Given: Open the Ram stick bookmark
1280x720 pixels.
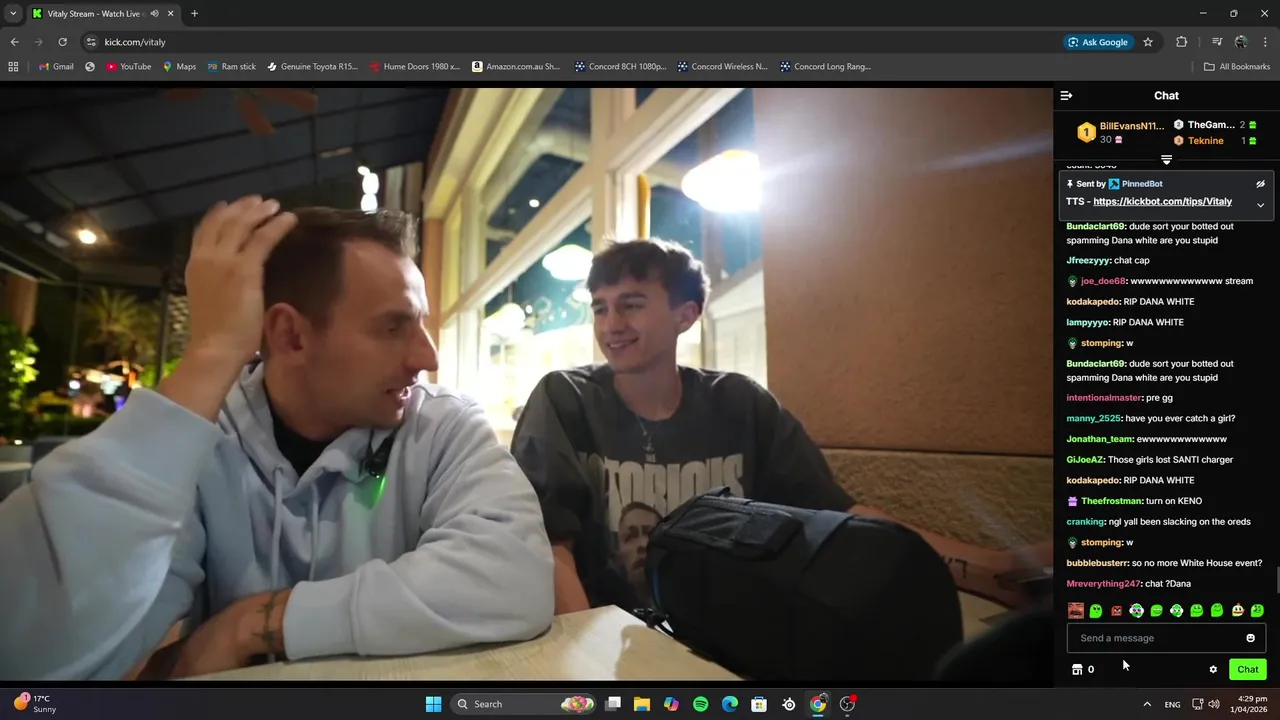Looking at the screenshot, I should [232, 67].
